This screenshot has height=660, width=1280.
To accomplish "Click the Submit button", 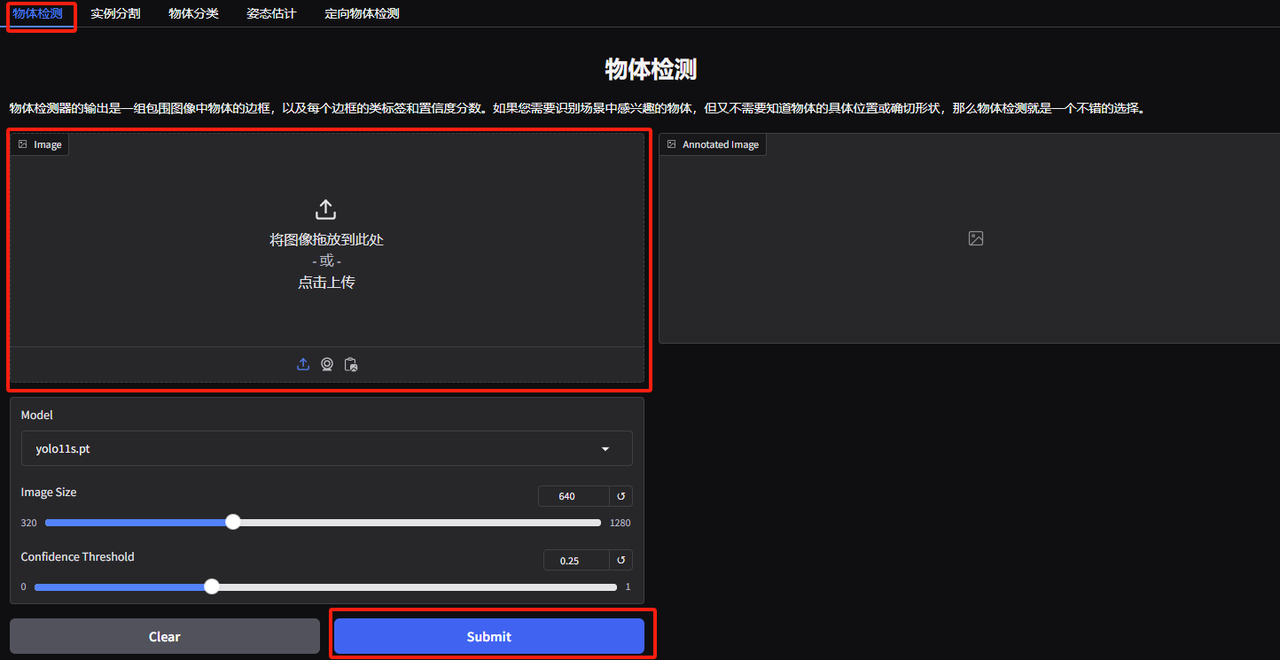I will click(489, 636).
